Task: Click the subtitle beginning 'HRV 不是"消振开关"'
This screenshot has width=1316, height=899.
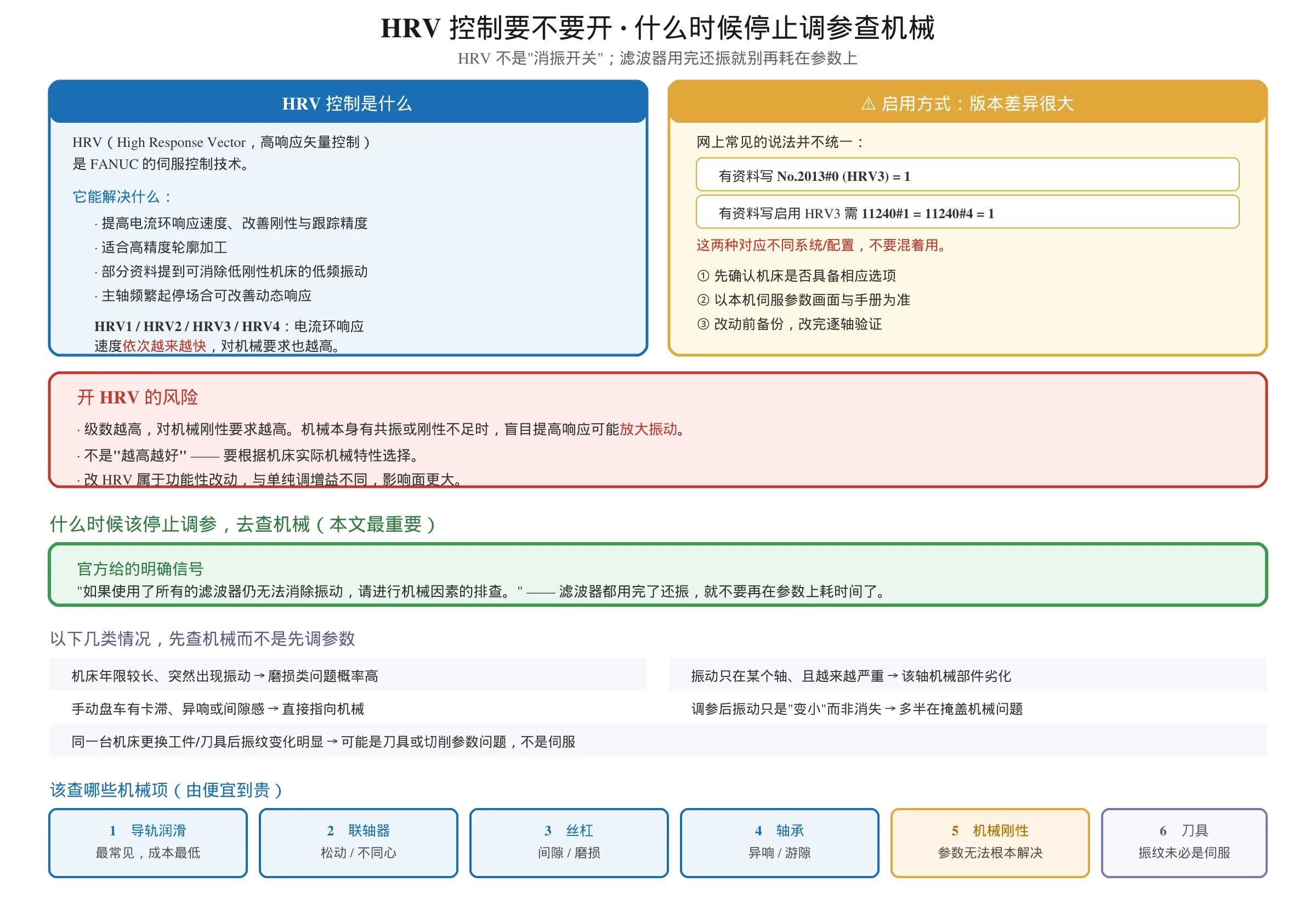Action: (x=657, y=58)
